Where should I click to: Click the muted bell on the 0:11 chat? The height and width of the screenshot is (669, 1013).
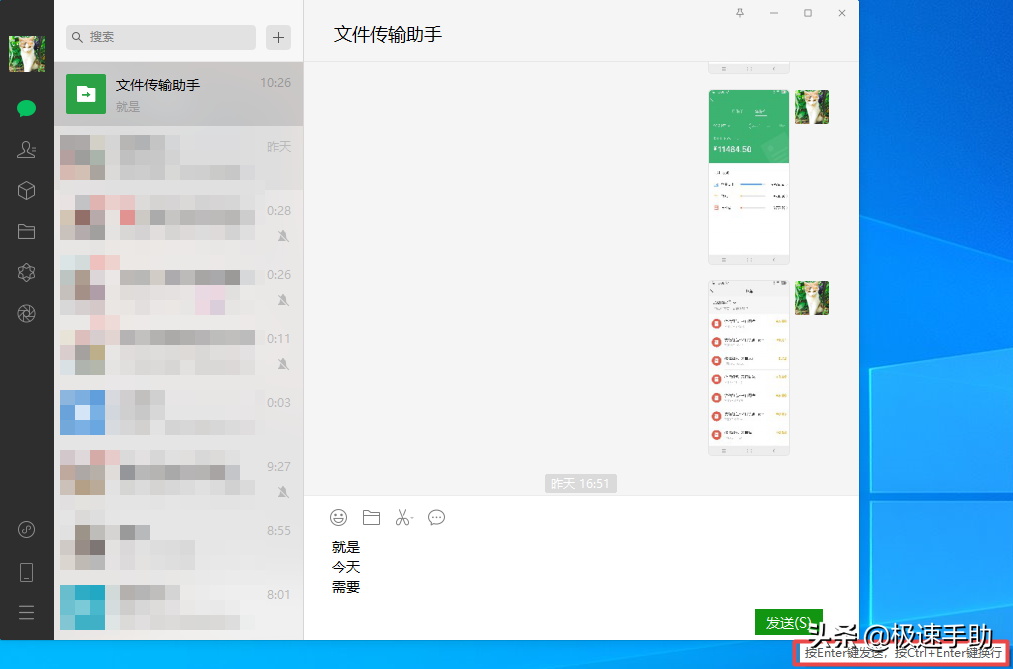(x=283, y=364)
